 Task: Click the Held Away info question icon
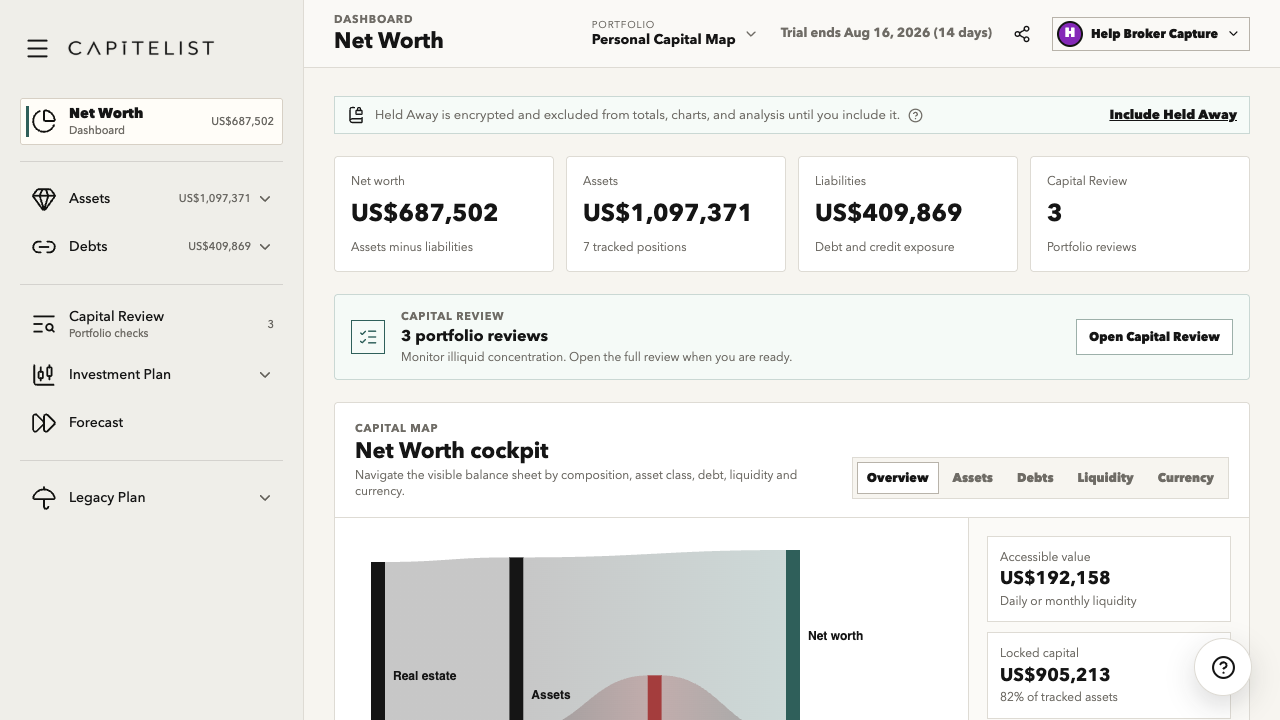pyautogui.click(x=915, y=115)
